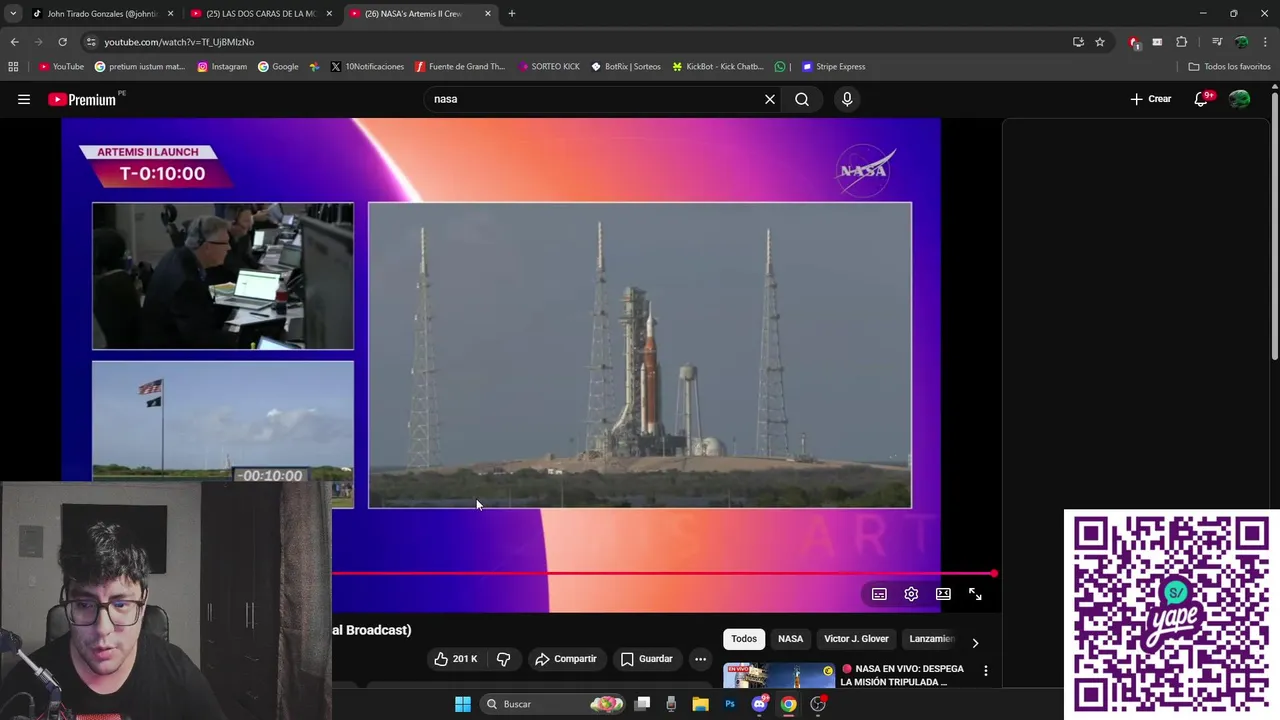The width and height of the screenshot is (1280, 720).
Task: Open the KickBot - Kick Chatbot bookmark
Action: coord(718,67)
